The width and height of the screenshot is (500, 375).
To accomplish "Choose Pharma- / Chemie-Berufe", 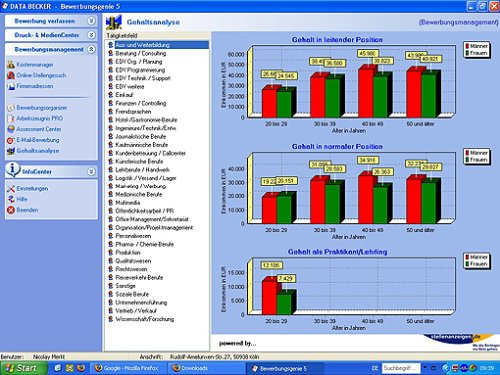I will 144,244.
